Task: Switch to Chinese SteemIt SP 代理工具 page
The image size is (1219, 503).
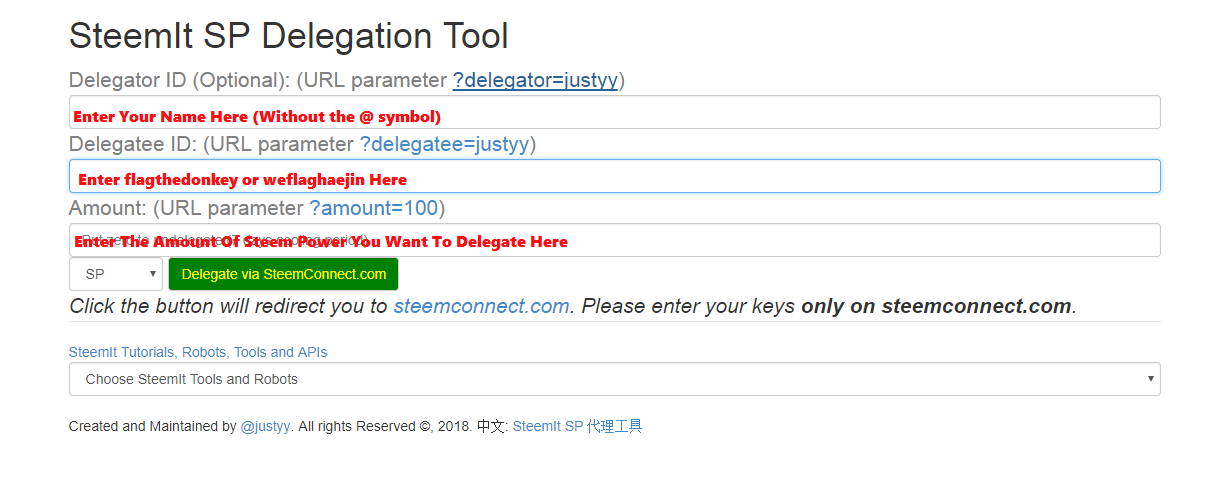Action: click(577, 426)
